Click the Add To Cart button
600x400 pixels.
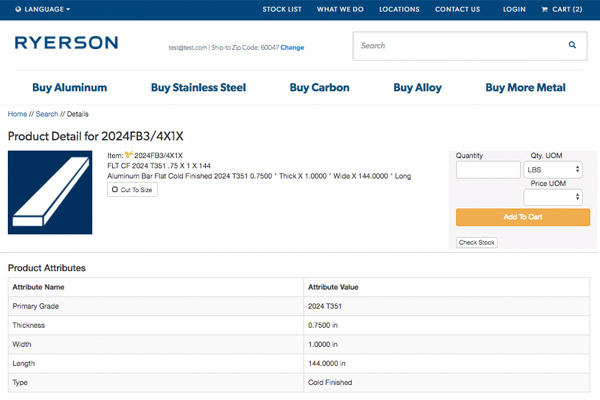point(523,217)
